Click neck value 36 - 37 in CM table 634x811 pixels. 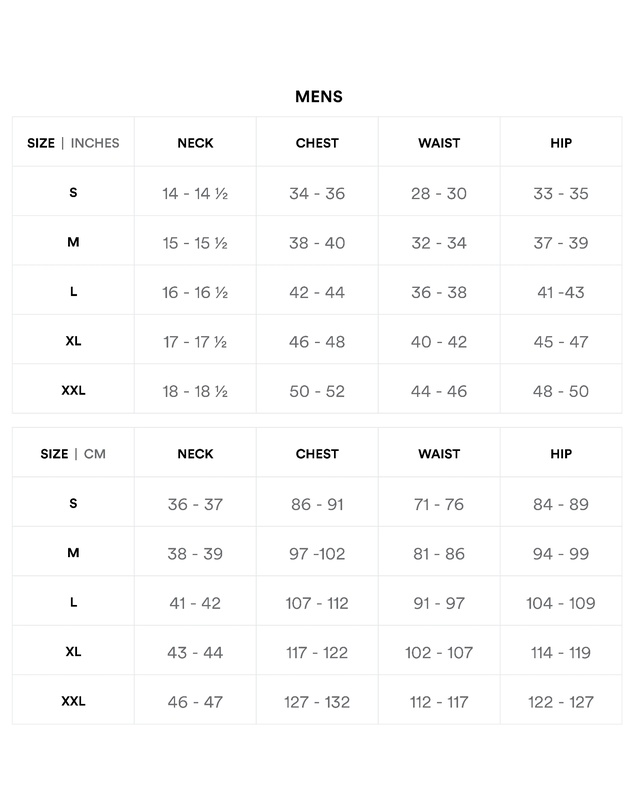tap(195, 504)
